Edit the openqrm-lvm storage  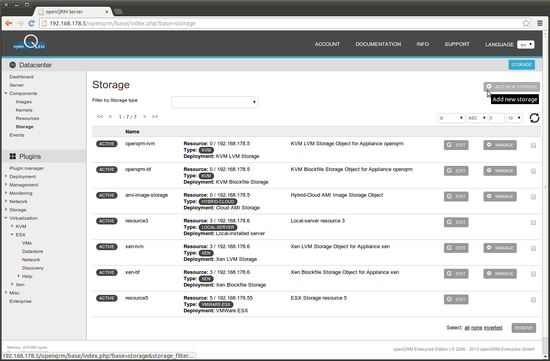(x=456, y=145)
